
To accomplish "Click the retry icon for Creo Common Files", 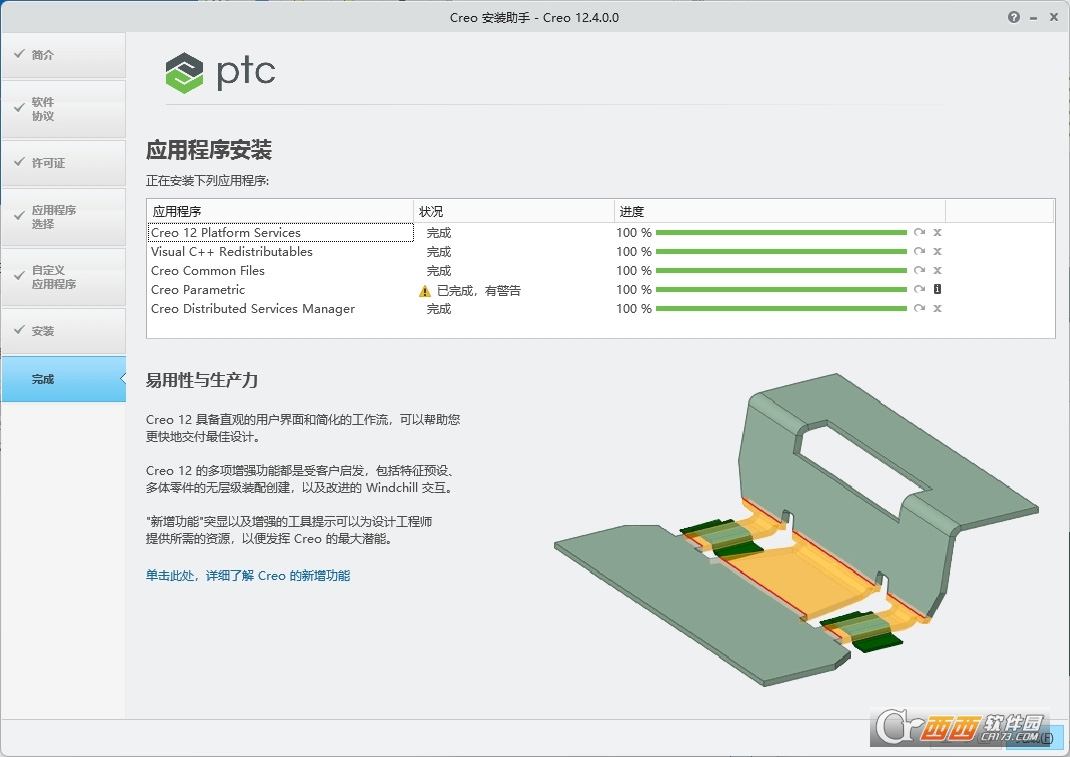I will coord(919,270).
